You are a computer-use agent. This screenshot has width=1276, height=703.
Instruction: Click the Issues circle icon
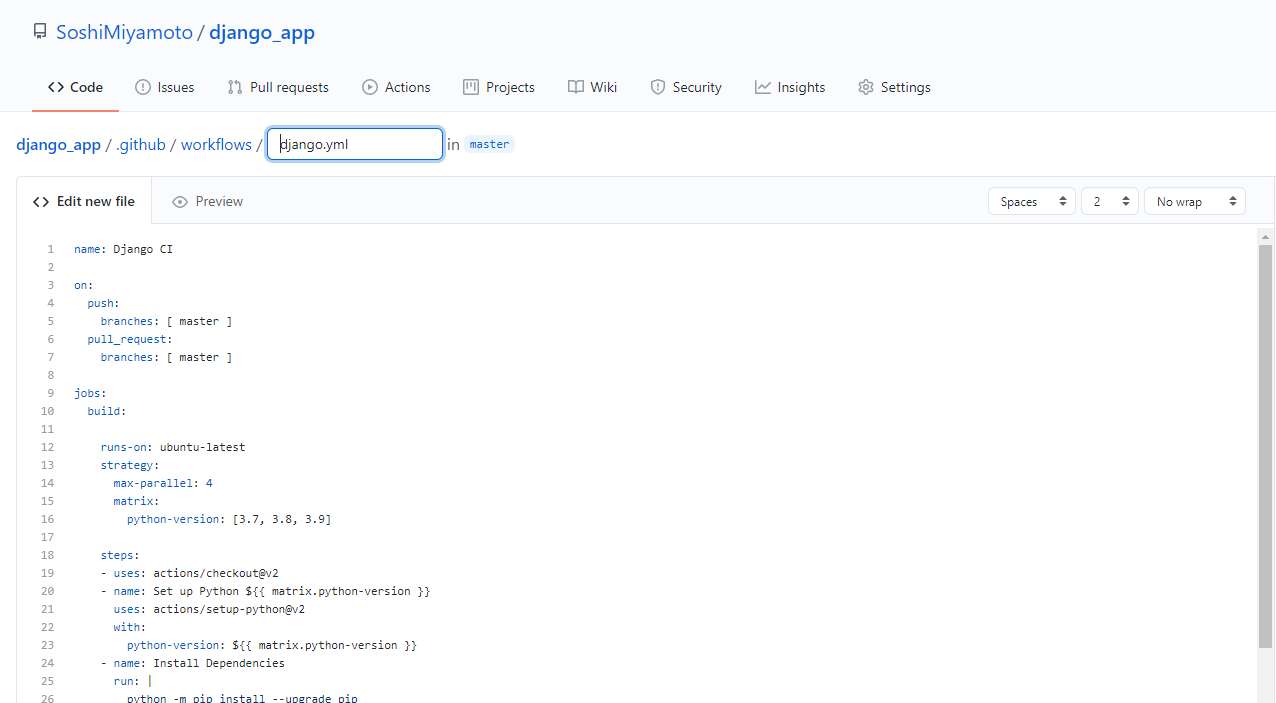click(143, 87)
